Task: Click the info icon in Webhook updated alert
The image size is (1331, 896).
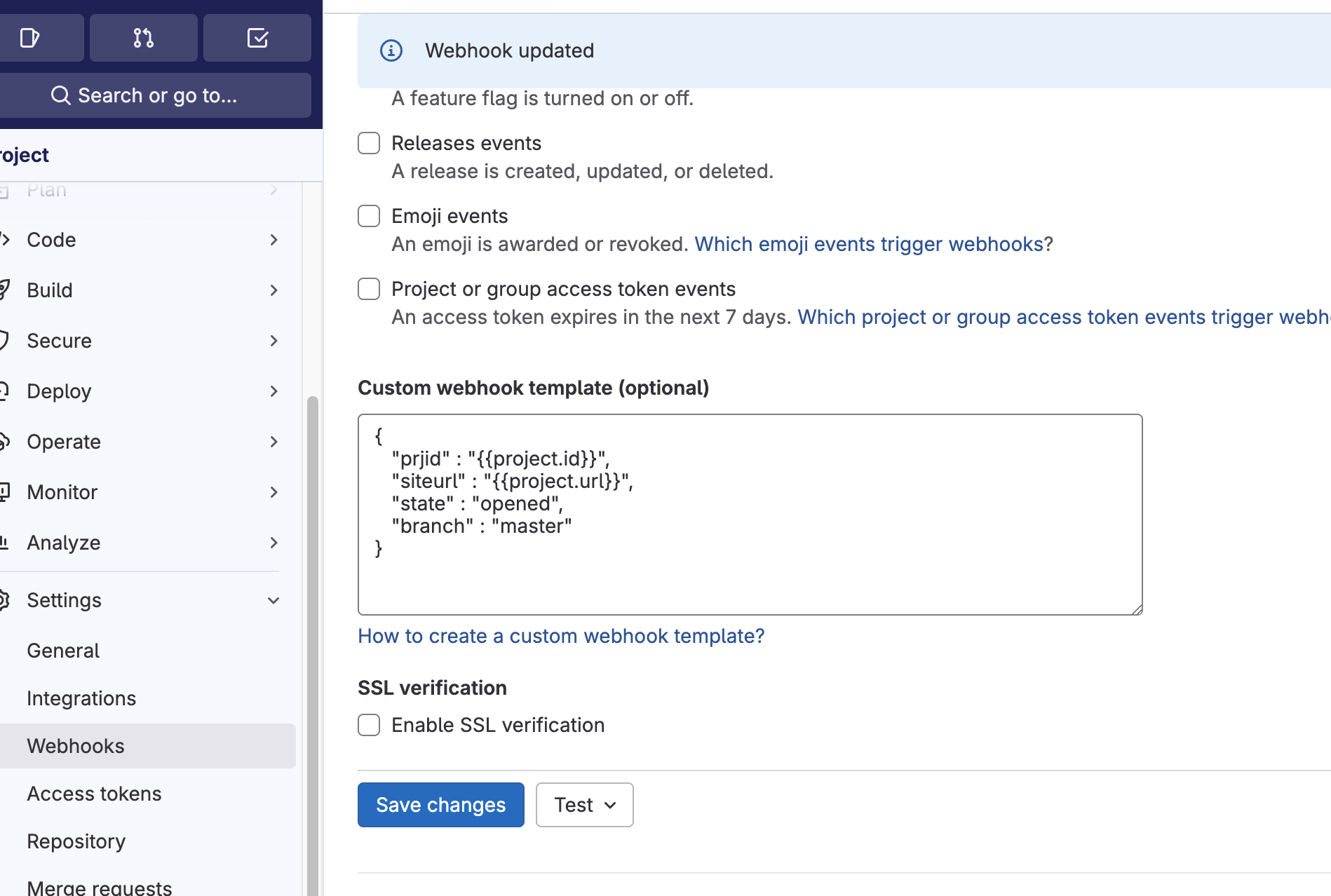Action: pyautogui.click(x=391, y=50)
